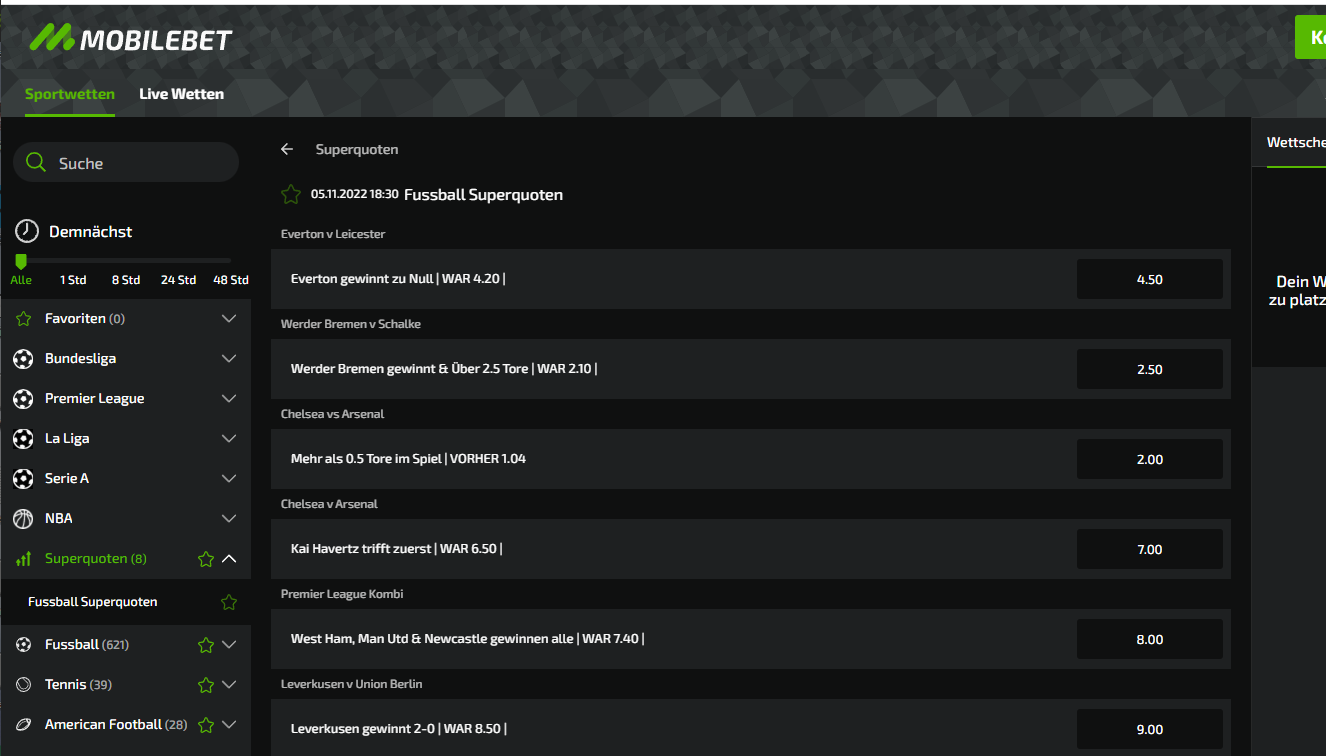Select odds 4.50 for Everton gewinnt zu Null
Screen dimensions: 1326x756
coord(1149,279)
